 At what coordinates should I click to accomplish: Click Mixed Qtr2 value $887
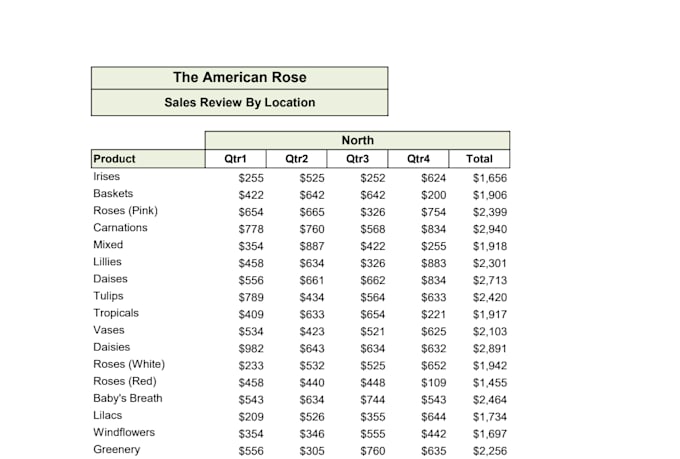click(312, 246)
